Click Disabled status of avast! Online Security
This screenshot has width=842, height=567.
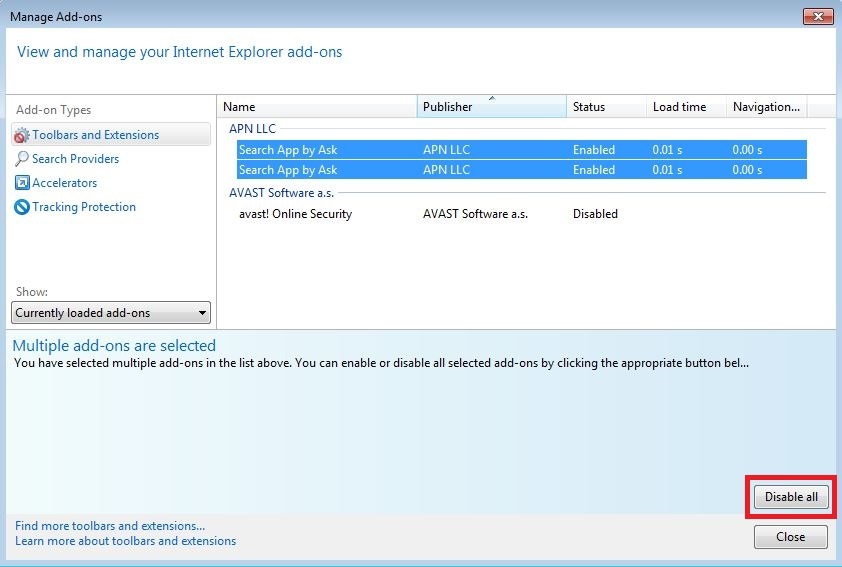click(595, 214)
